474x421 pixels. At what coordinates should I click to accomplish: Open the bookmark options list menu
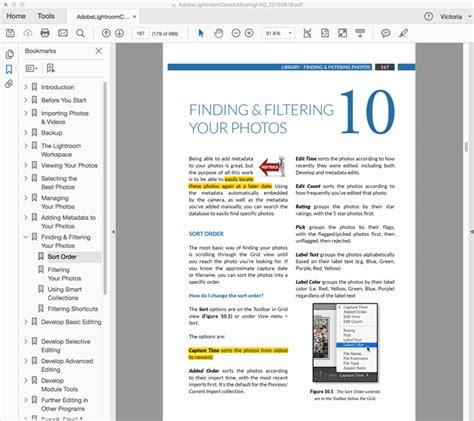click(31, 68)
